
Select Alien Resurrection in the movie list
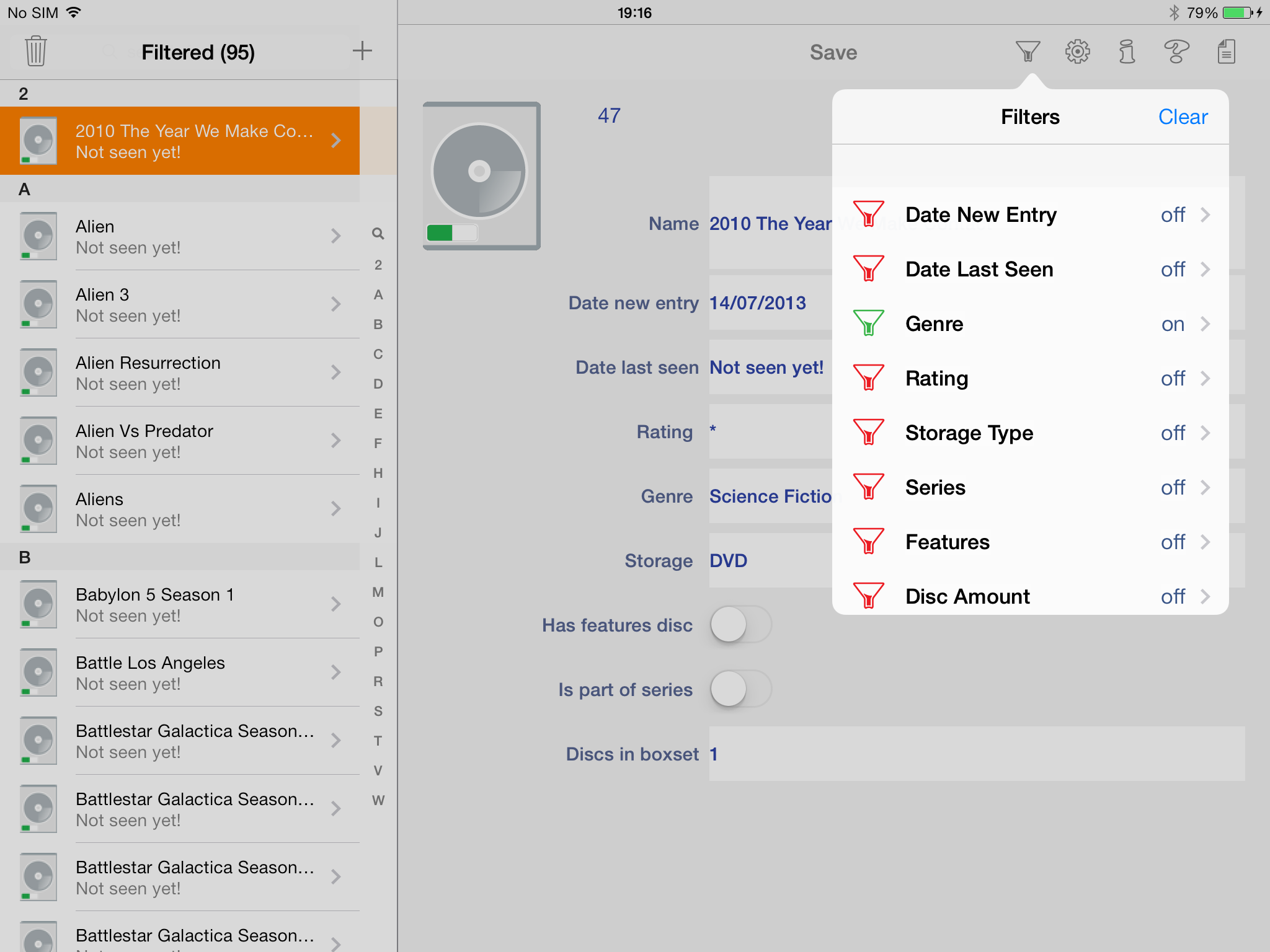(x=180, y=372)
